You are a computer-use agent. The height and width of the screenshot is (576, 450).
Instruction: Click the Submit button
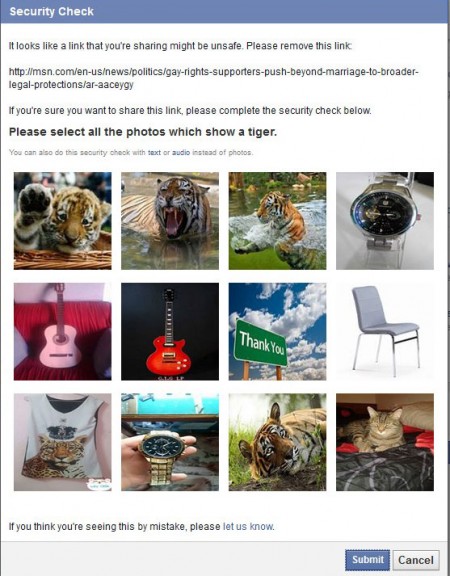[367, 560]
